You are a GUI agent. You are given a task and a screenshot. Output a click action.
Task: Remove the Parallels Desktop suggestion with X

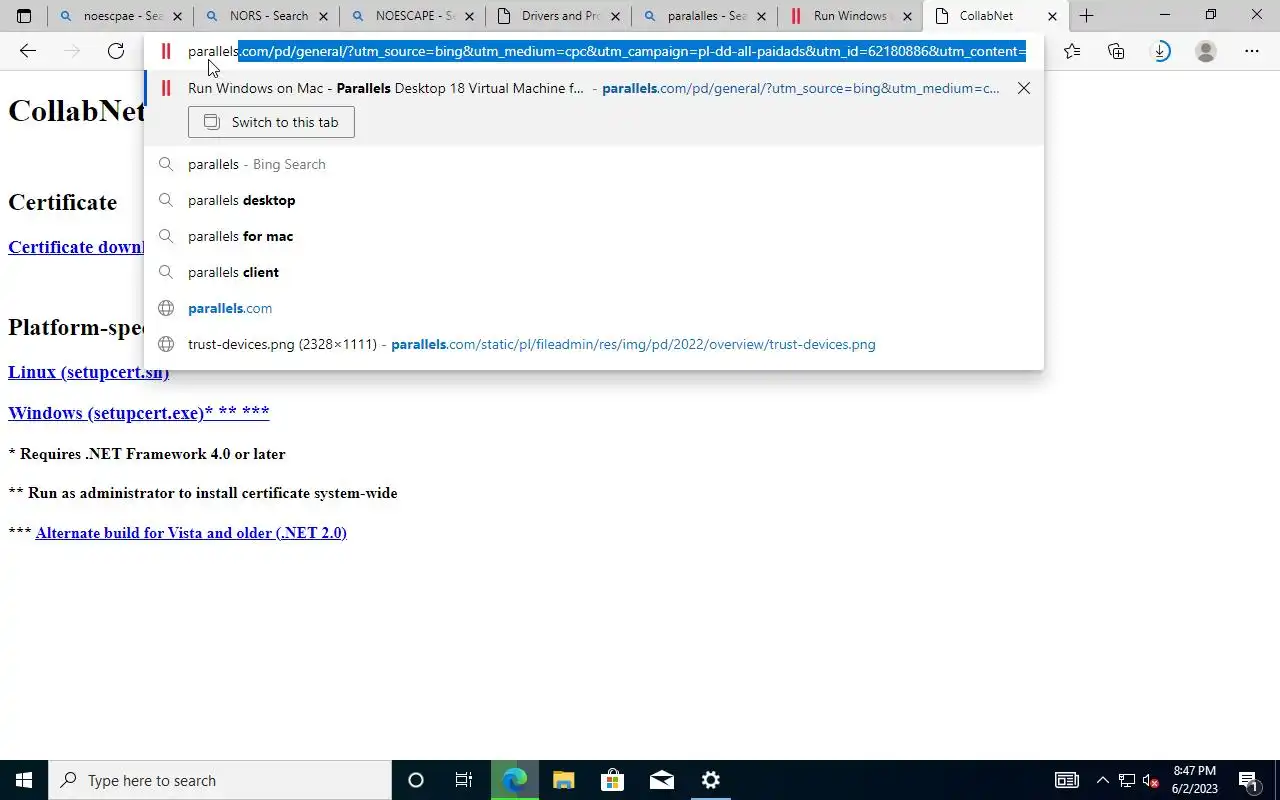pos(1023,88)
